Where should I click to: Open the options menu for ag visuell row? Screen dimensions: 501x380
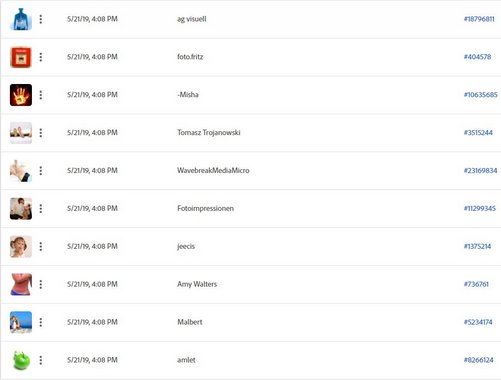click(x=41, y=19)
